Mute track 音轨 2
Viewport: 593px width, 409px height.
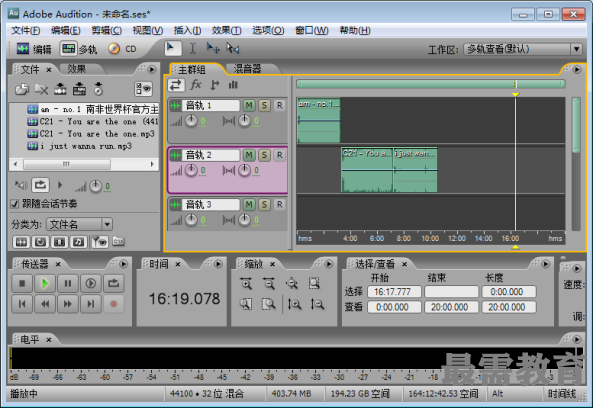tap(248, 155)
